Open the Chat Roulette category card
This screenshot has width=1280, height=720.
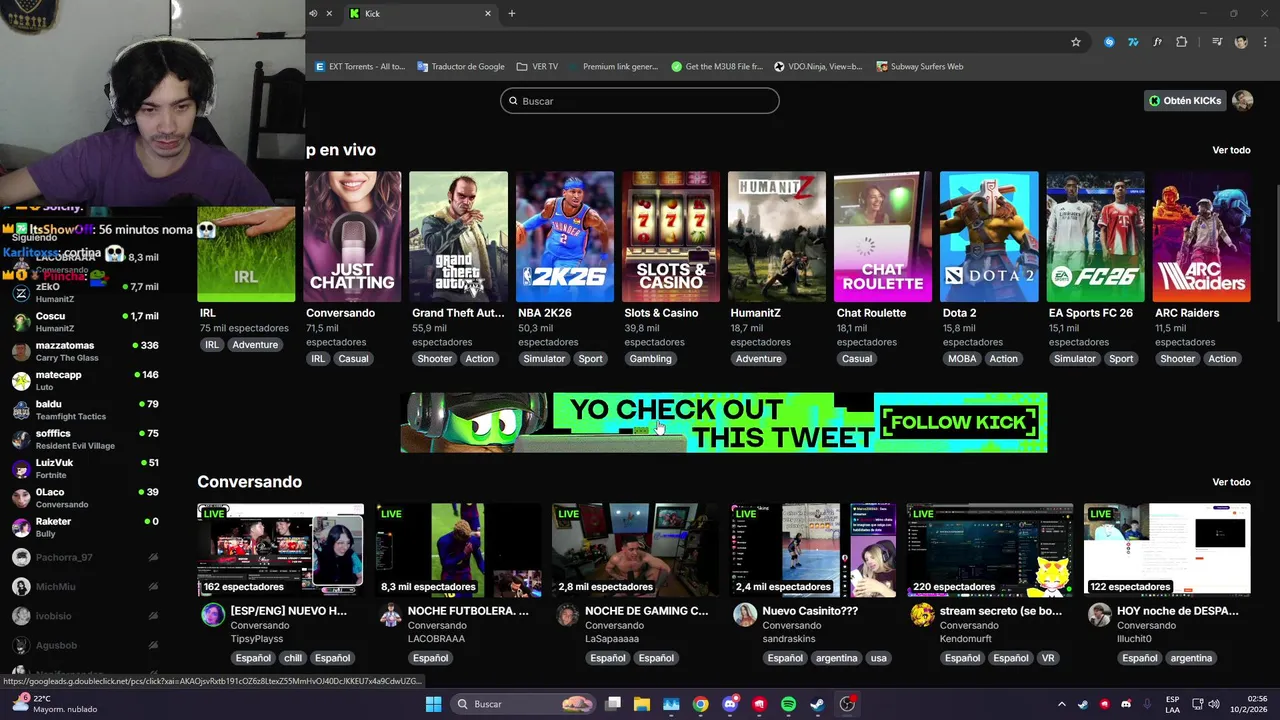883,237
